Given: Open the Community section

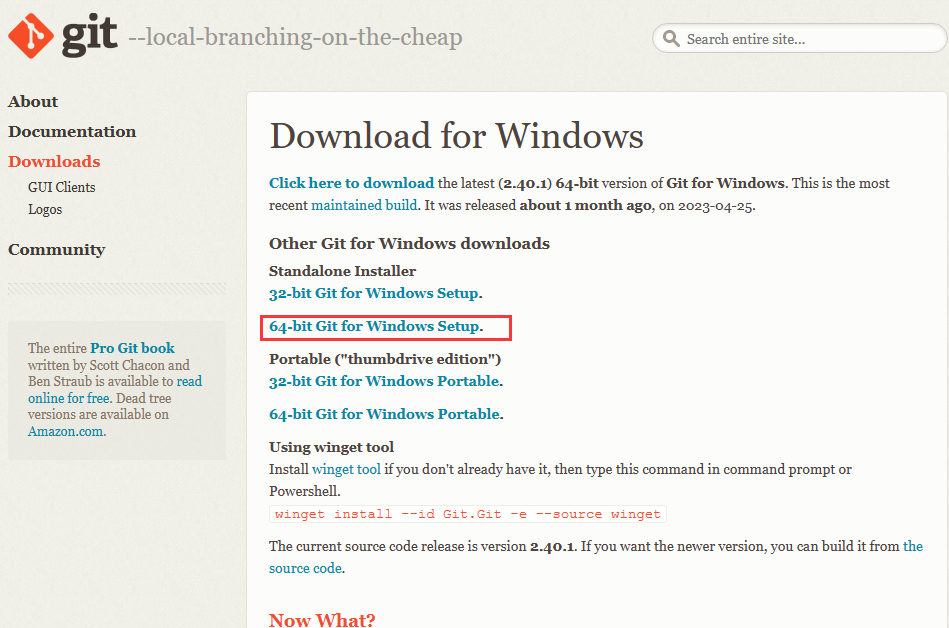Looking at the screenshot, I should click(57, 250).
